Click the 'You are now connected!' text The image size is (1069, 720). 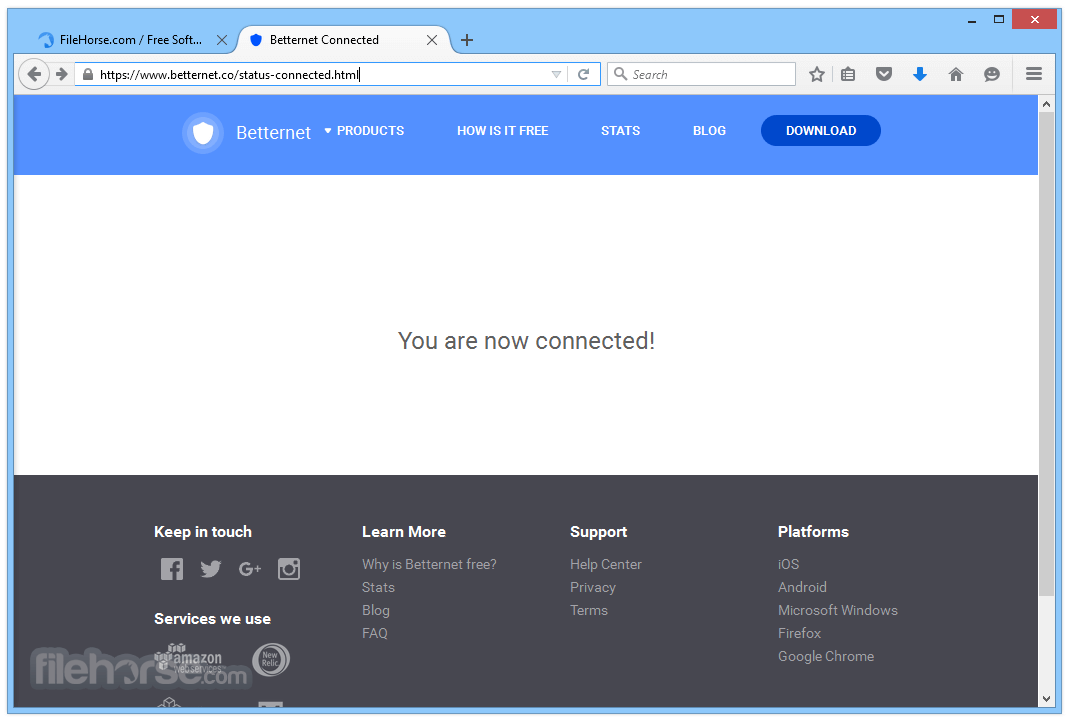[526, 340]
